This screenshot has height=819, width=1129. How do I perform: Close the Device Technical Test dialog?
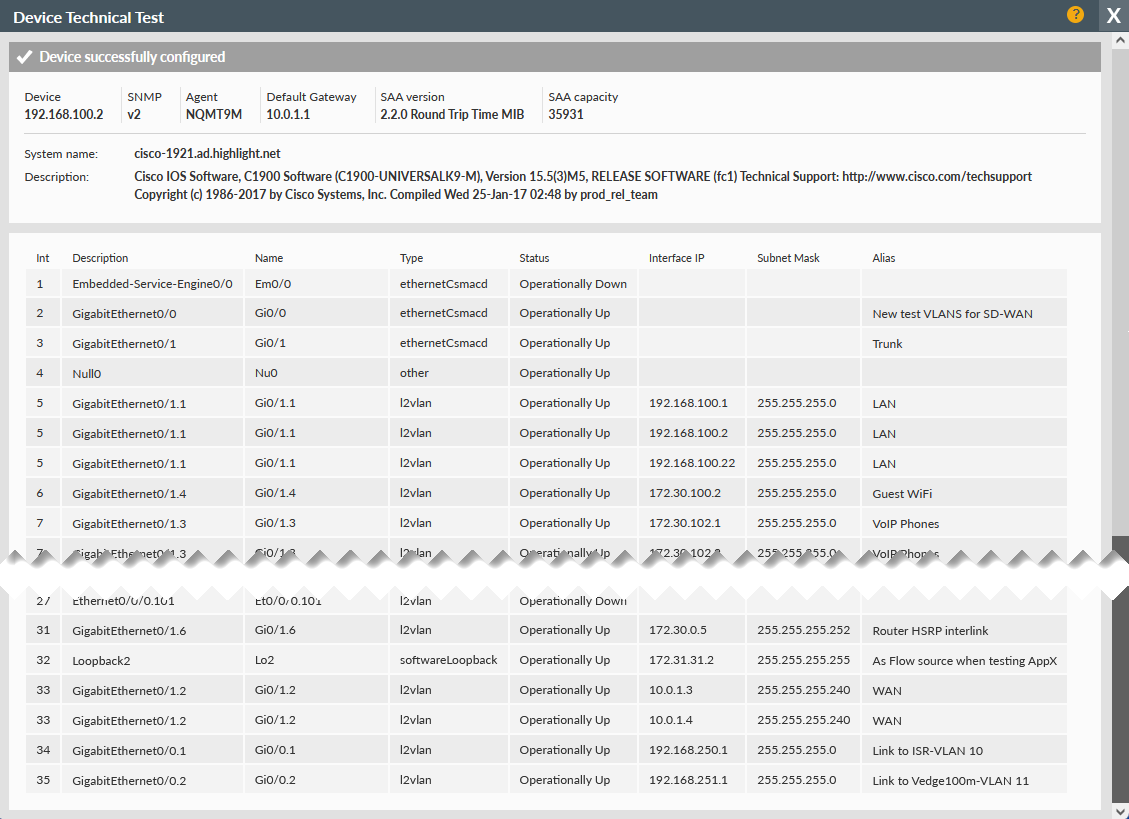[x=1113, y=15]
